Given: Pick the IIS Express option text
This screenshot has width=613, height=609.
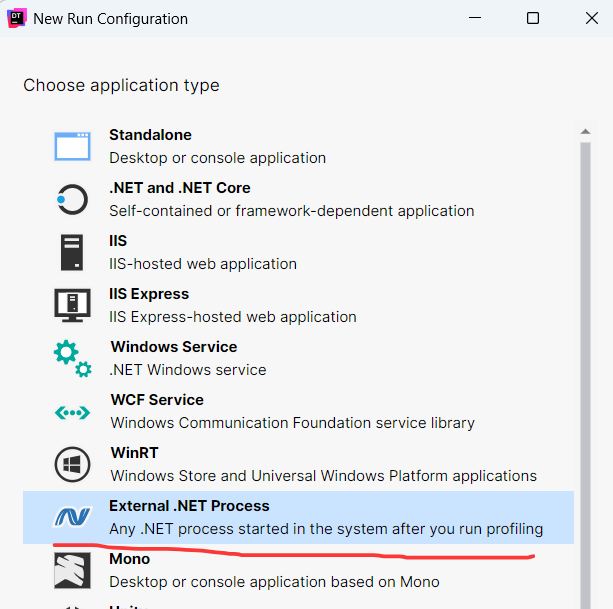Looking at the screenshot, I should pyautogui.click(x=149, y=294).
